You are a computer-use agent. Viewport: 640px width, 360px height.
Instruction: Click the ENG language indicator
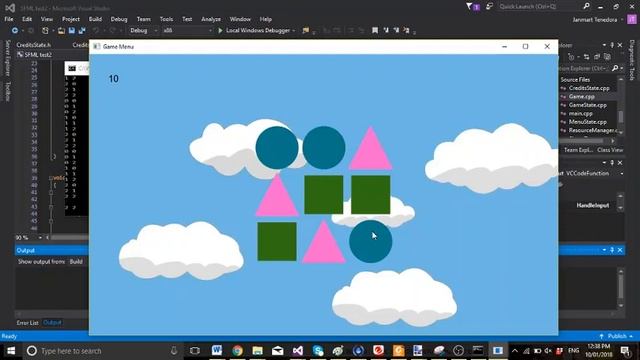click(x=573, y=351)
